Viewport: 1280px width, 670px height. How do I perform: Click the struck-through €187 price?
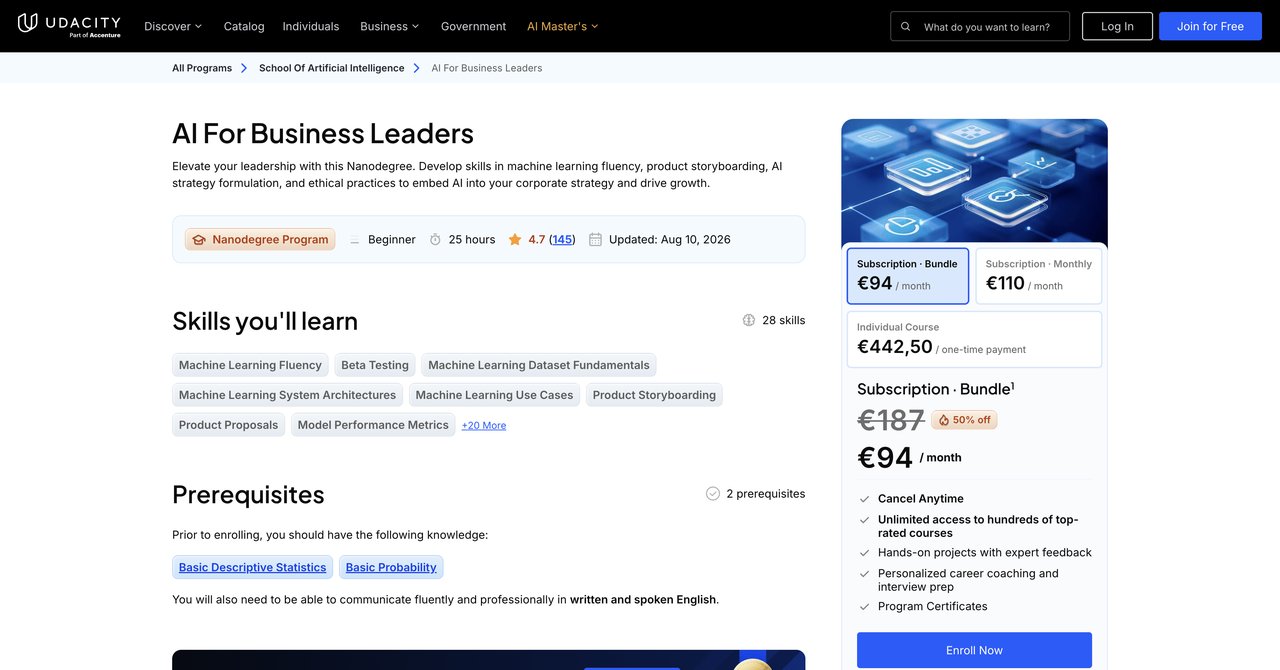pos(891,420)
